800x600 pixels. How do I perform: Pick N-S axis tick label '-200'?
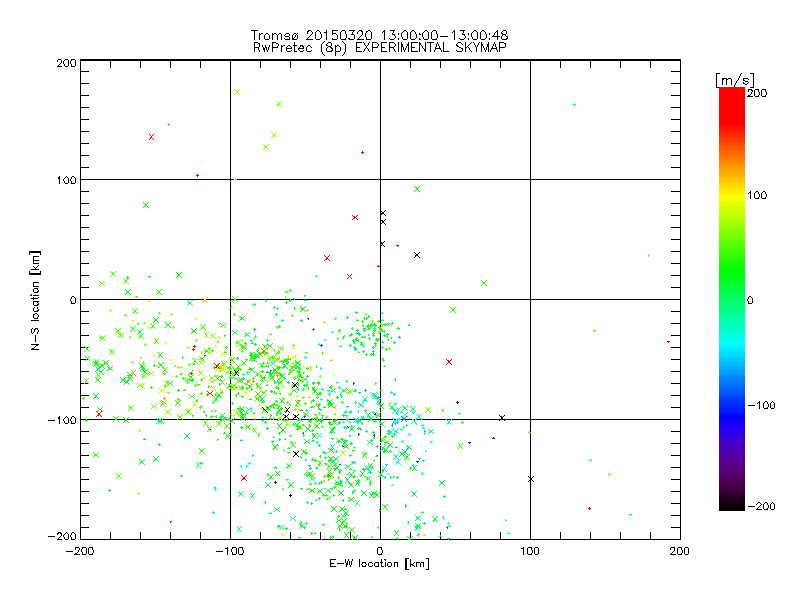pos(62,536)
